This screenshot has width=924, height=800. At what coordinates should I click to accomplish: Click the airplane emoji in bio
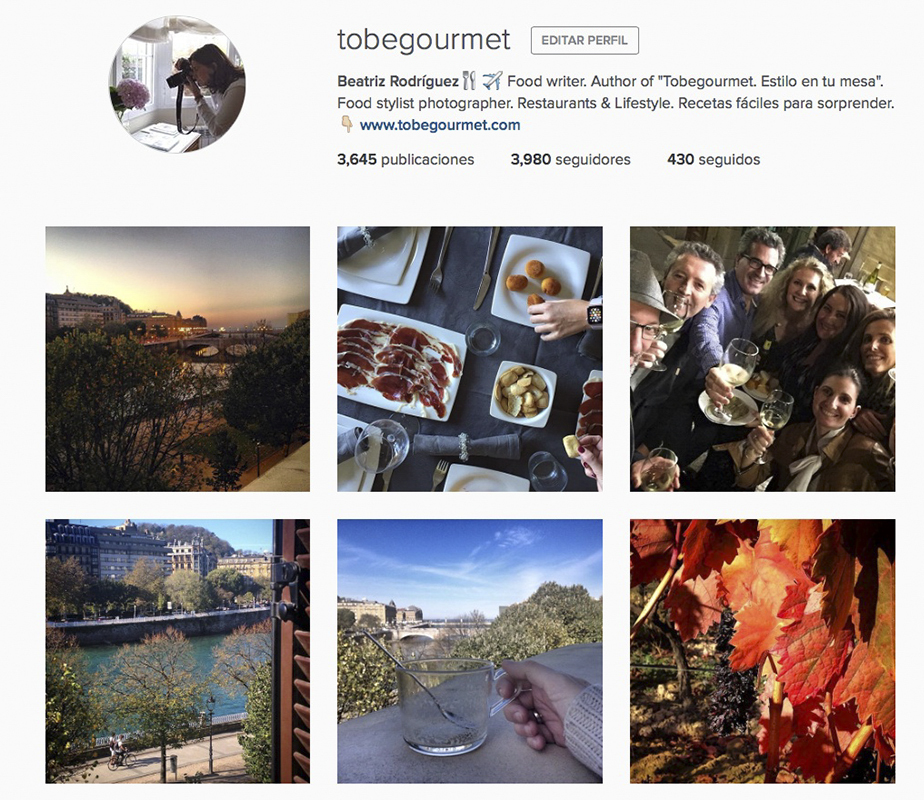point(493,80)
